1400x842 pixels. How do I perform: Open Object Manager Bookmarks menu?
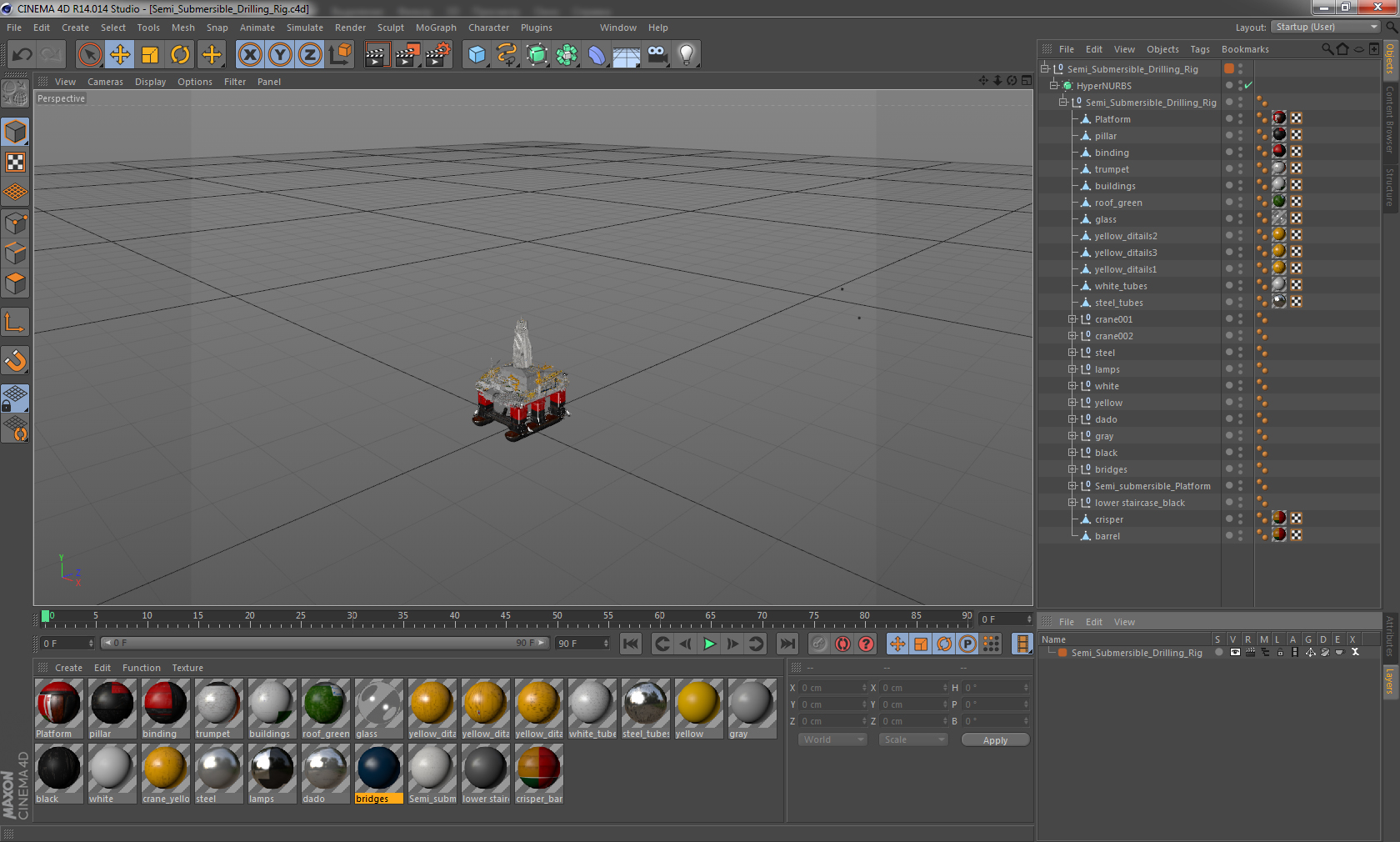click(1245, 49)
